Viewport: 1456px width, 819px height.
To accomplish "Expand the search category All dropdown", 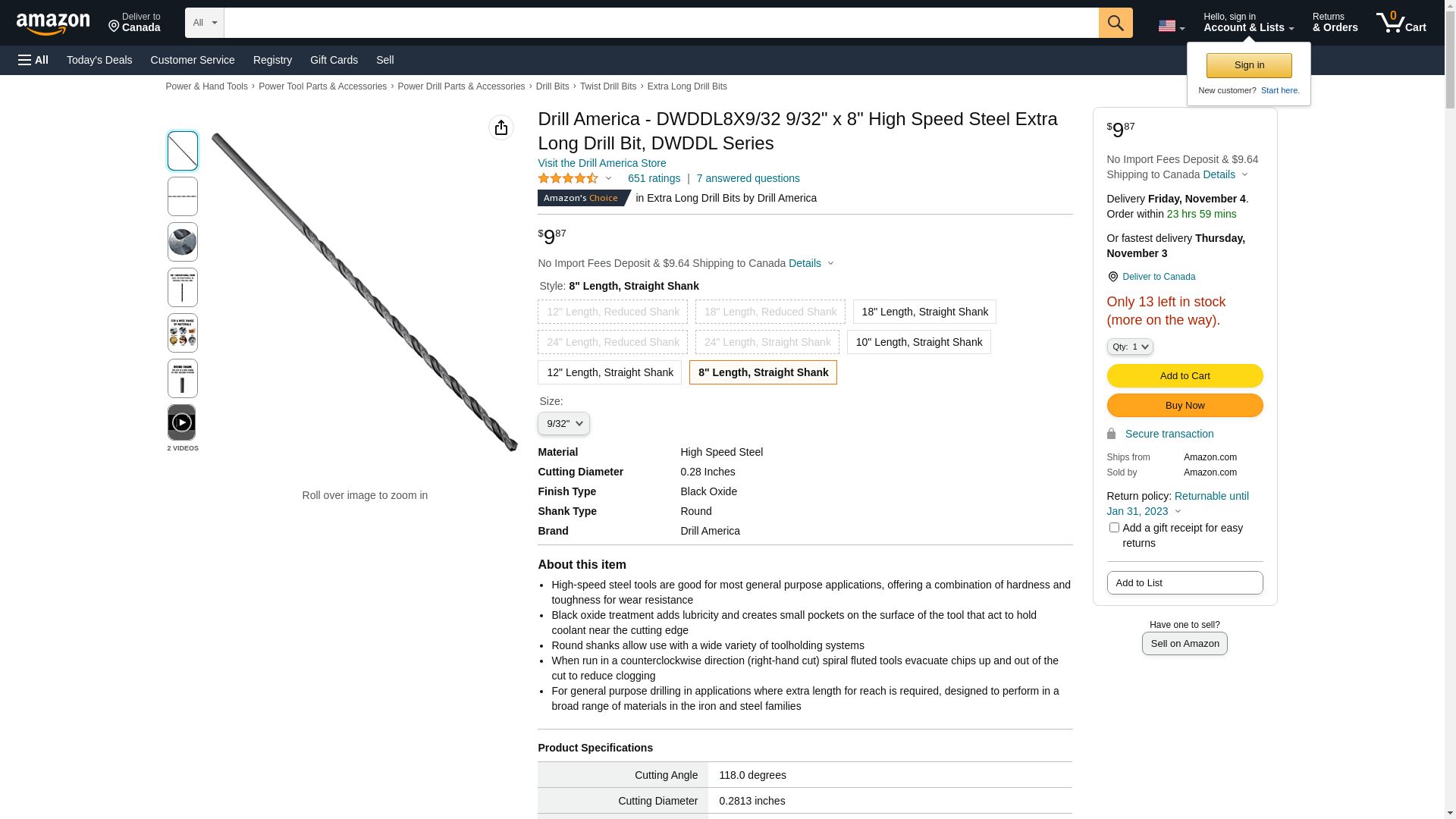I will click(x=204, y=23).
